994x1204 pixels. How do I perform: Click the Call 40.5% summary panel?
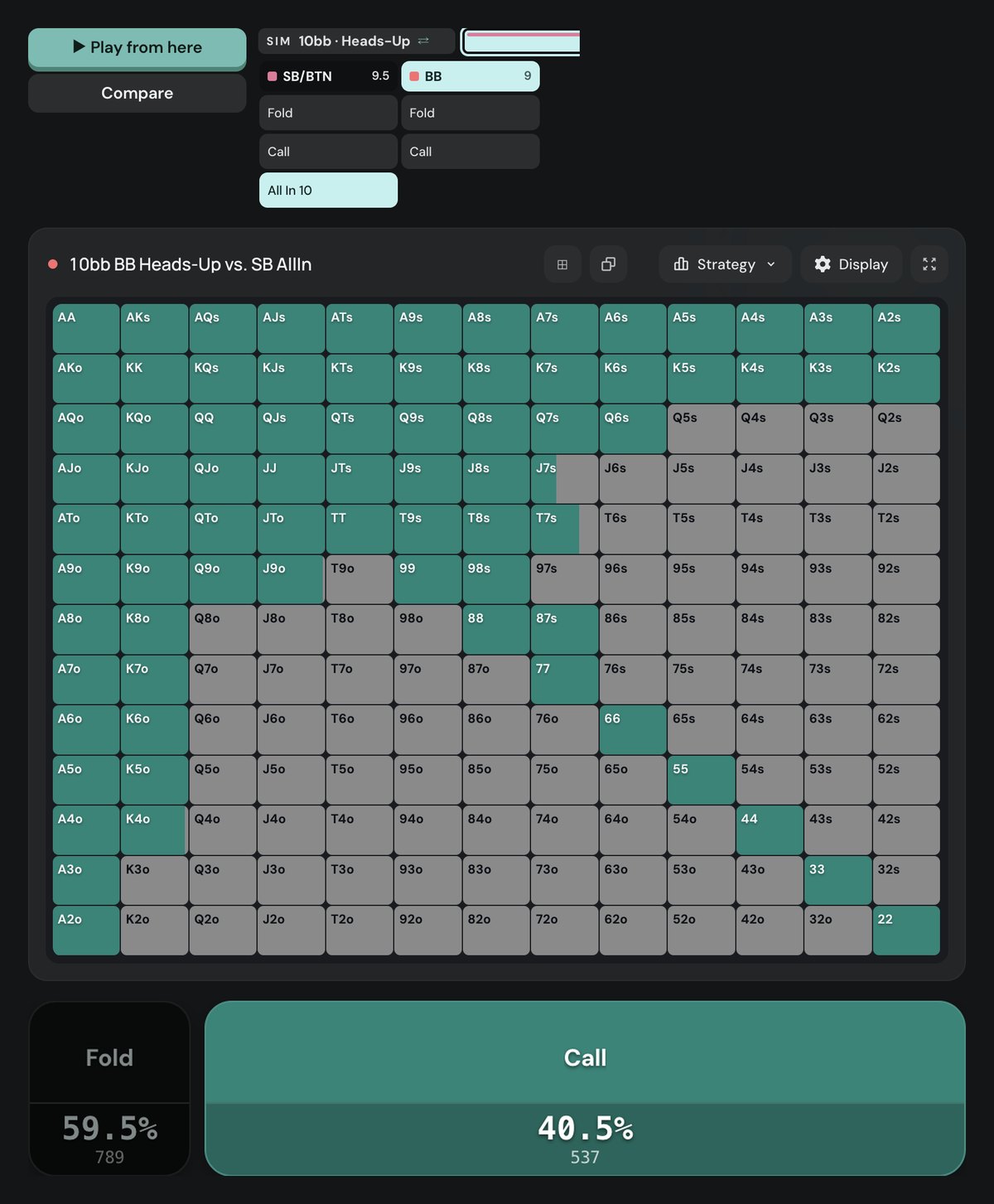pyautogui.click(x=585, y=1088)
